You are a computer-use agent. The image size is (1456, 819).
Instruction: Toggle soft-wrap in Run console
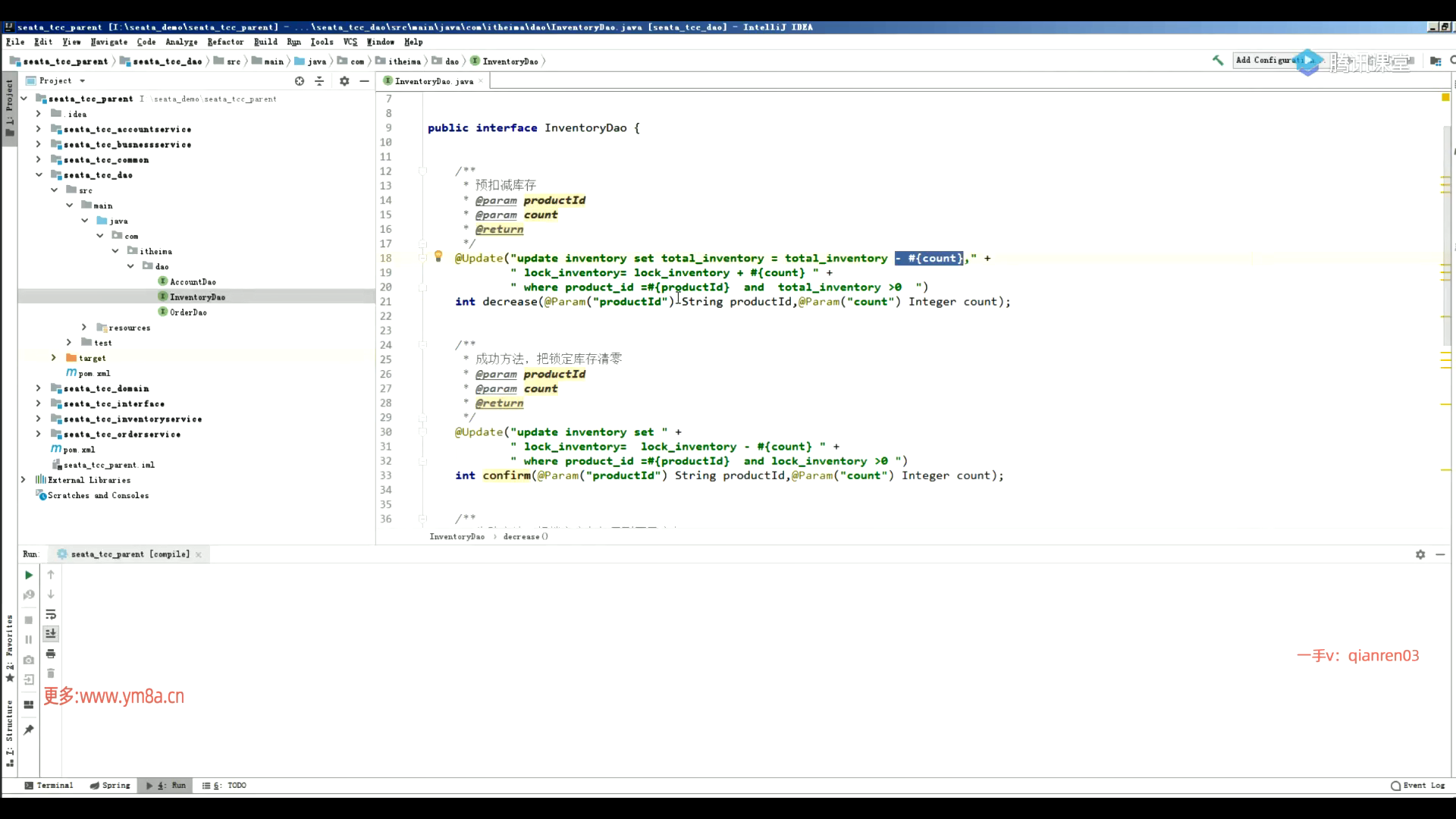[x=51, y=614]
